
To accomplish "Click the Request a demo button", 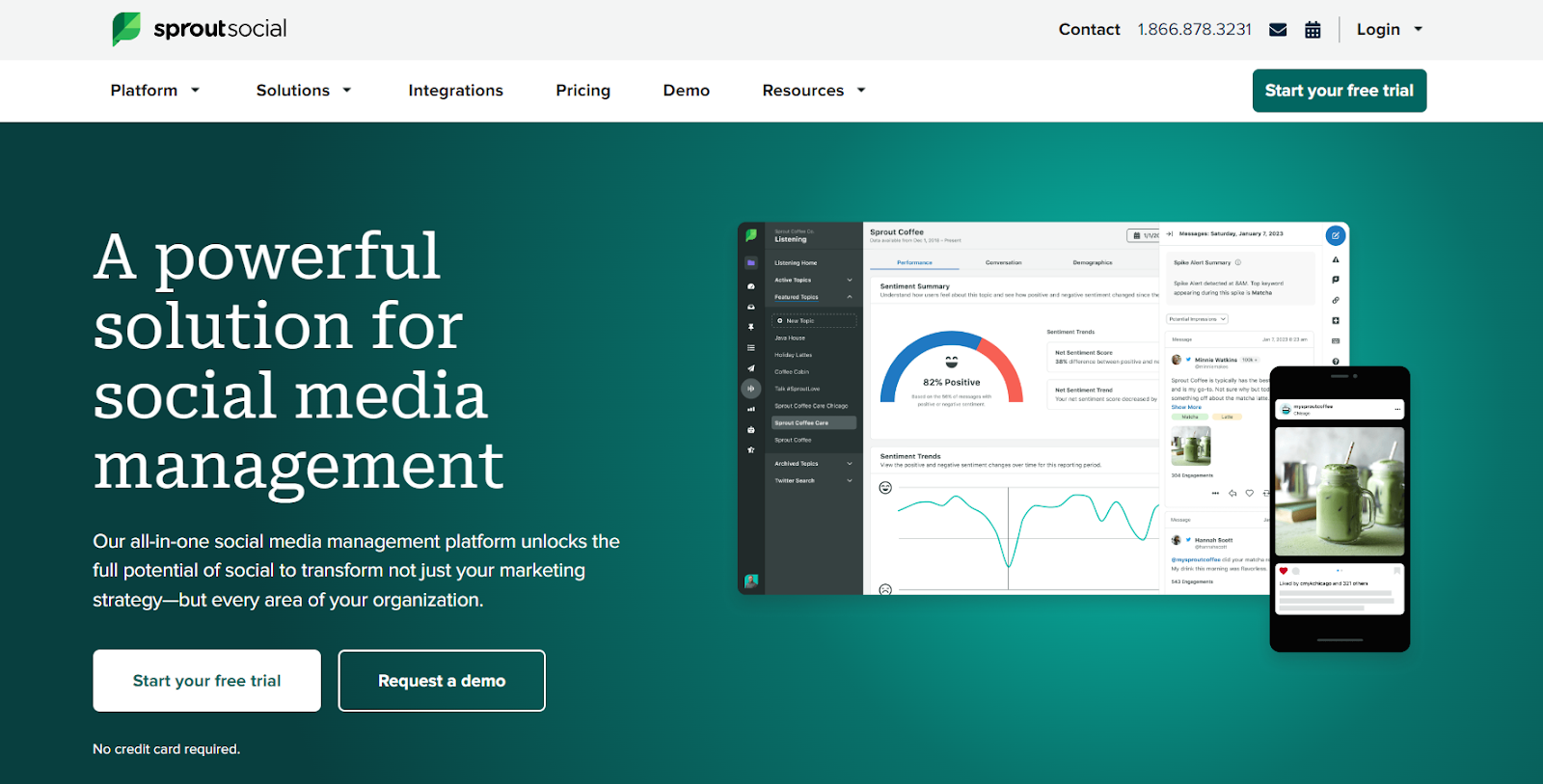I will pyautogui.click(x=442, y=681).
